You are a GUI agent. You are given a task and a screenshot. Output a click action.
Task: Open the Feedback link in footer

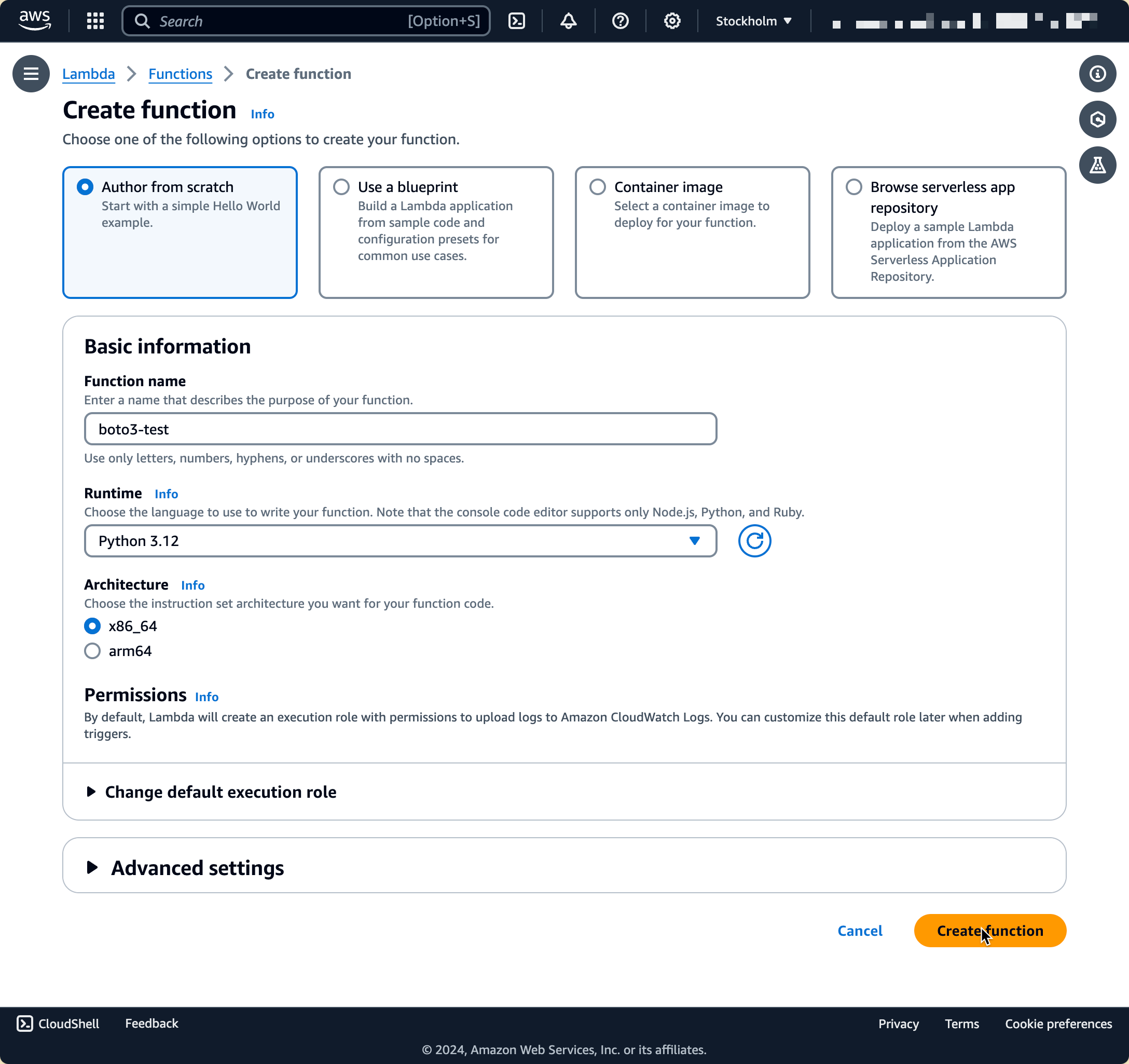pos(152,1024)
